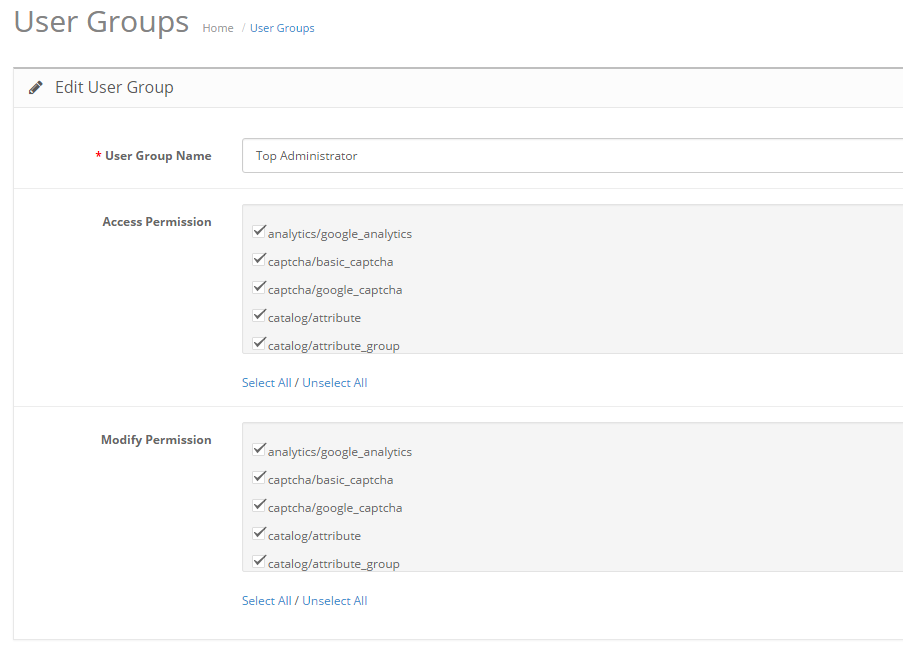The height and width of the screenshot is (657, 903).
Task: Toggle captcha/basic_captcha in Modify Permission list
Action: tap(260, 478)
